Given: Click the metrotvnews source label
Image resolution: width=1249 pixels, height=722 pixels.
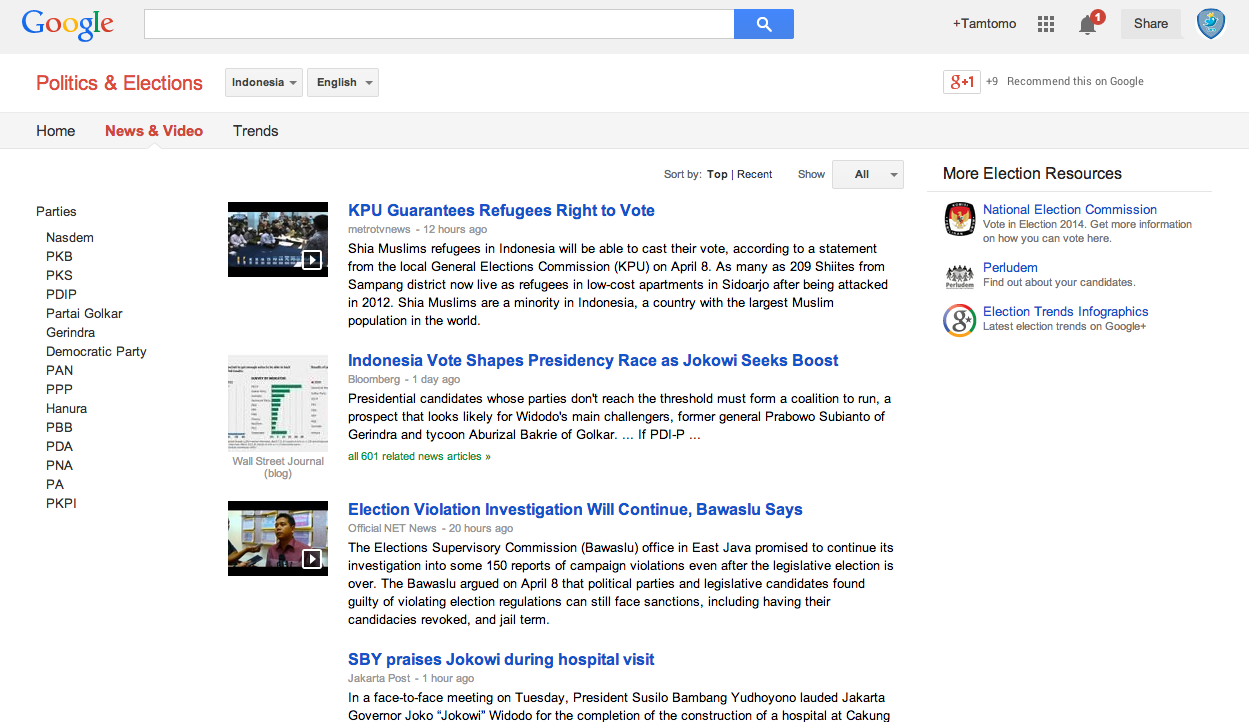Looking at the screenshot, I should point(379,230).
